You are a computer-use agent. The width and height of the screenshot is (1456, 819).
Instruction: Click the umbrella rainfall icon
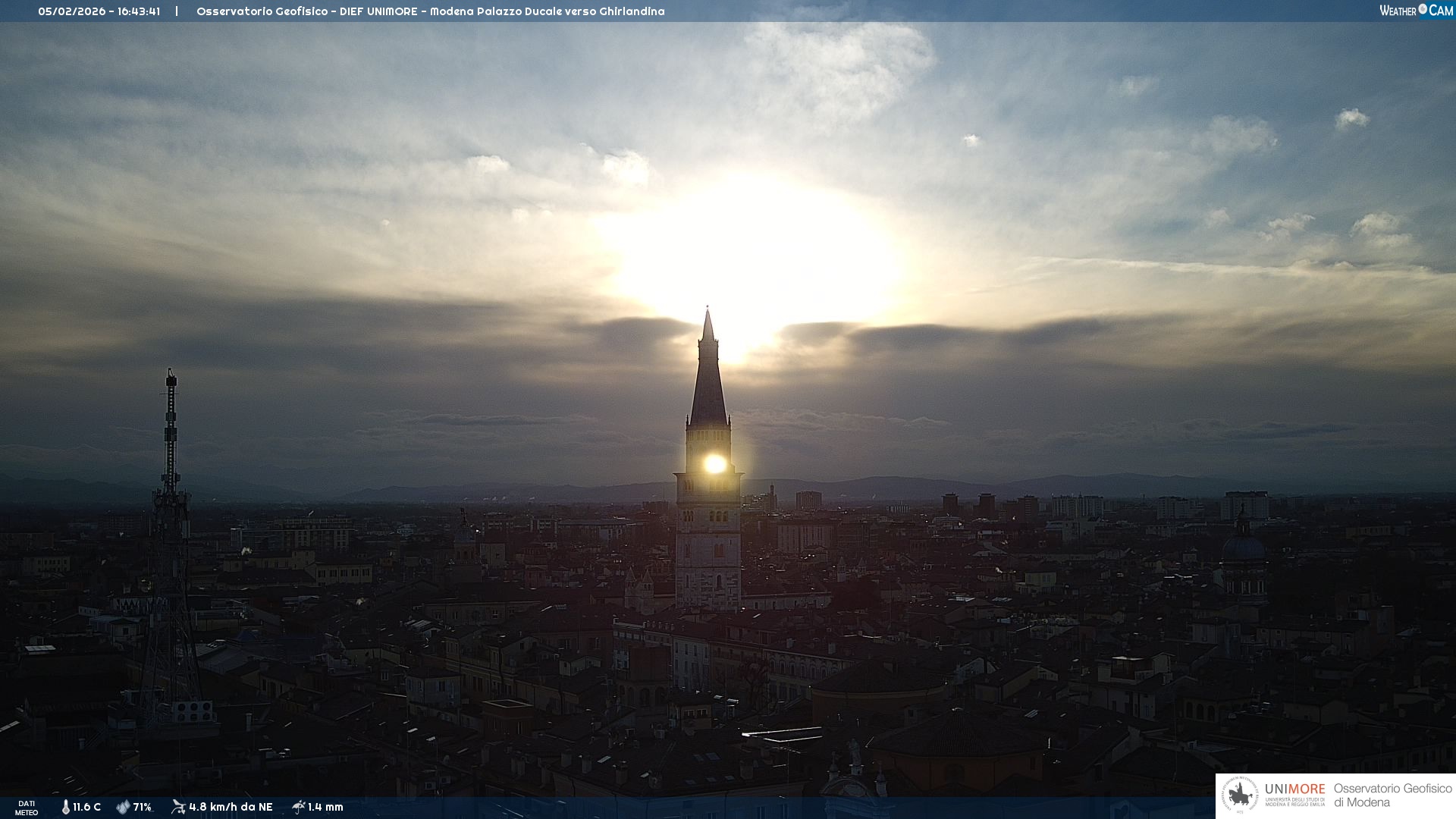coord(299,807)
